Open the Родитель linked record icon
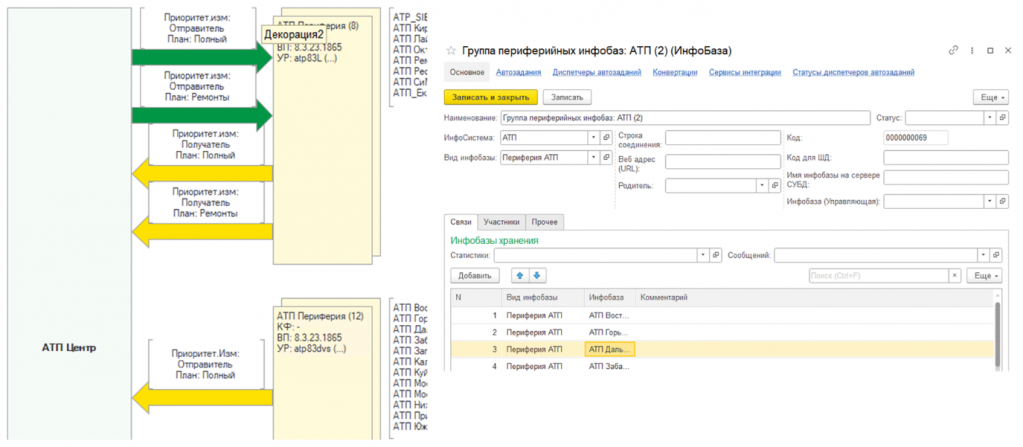The height and width of the screenshot is (447, 1023). coord(774,185)
